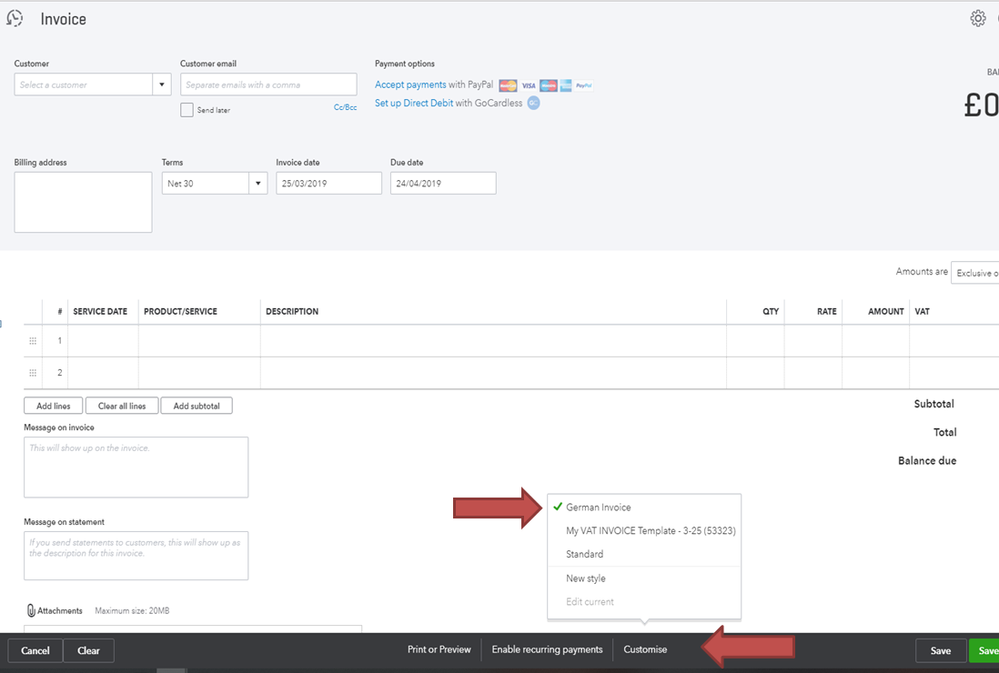Click the Clear all lines button

pyautogui.click(x=122, y=406)
